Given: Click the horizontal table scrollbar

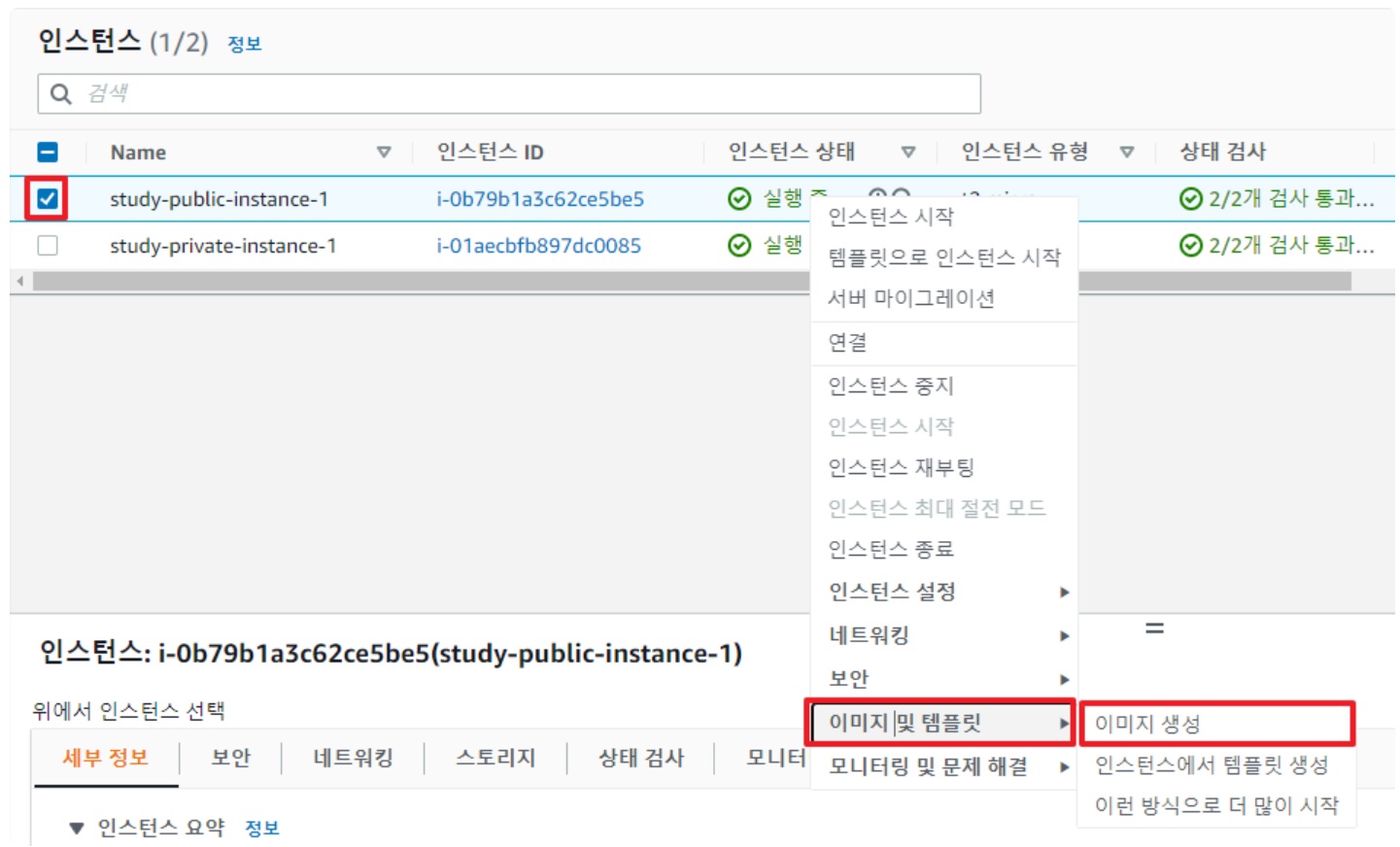Looking at the screenshot, I should [692, 282].
